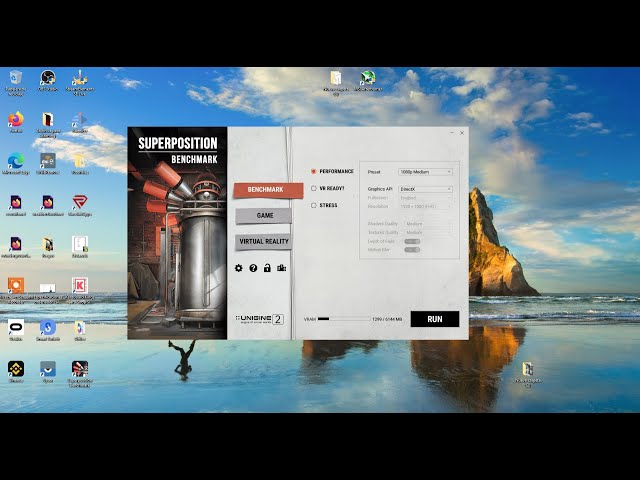Switch to the Virtual Reality tab

264,242
